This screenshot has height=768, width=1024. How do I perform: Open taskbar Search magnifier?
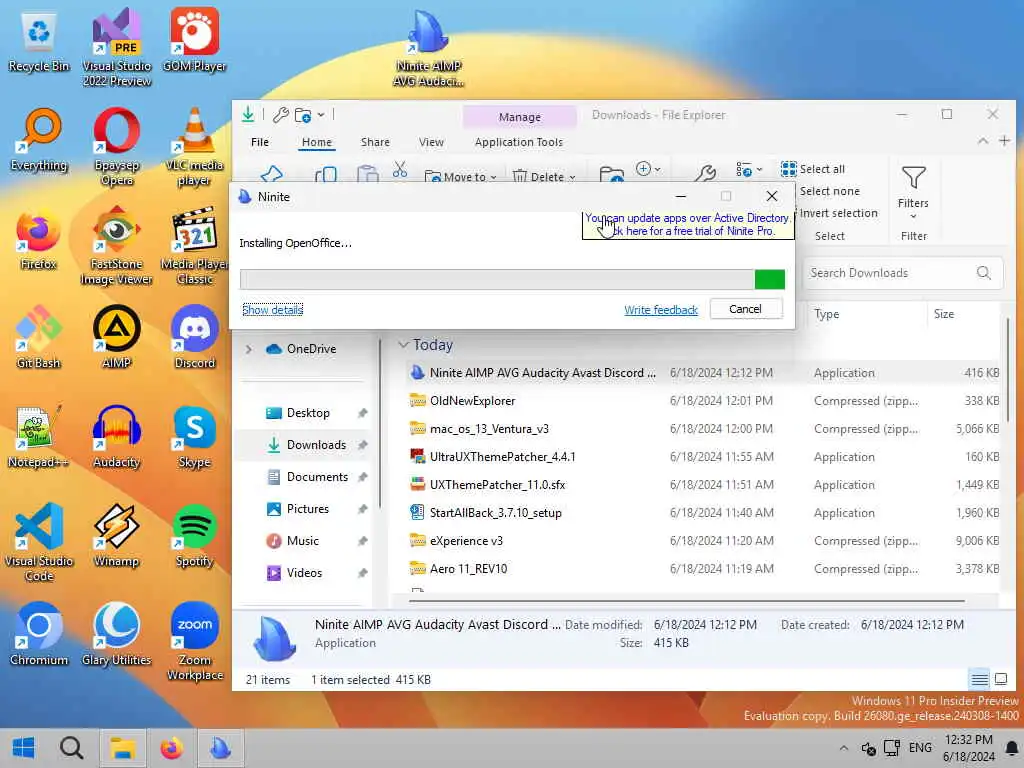point(72,748)
